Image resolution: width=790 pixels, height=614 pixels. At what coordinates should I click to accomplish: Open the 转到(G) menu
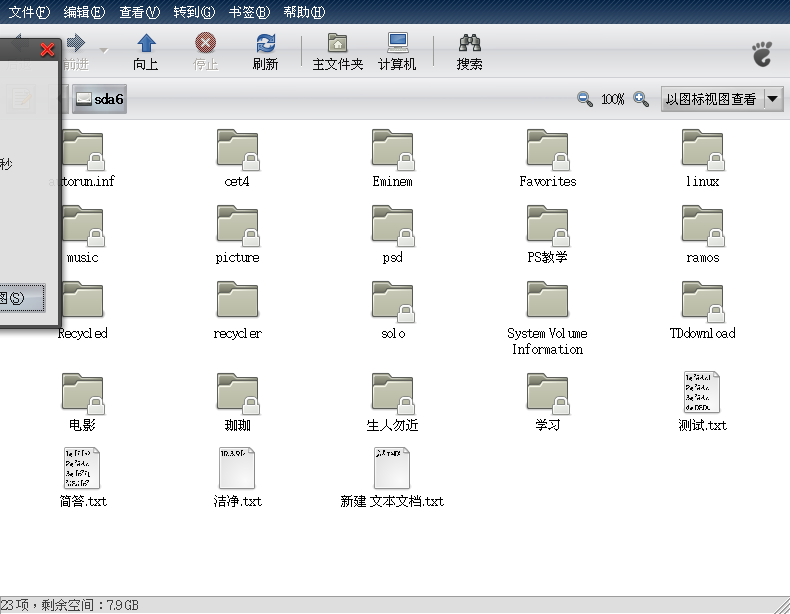pyautogui.click(x=194, y=12)
